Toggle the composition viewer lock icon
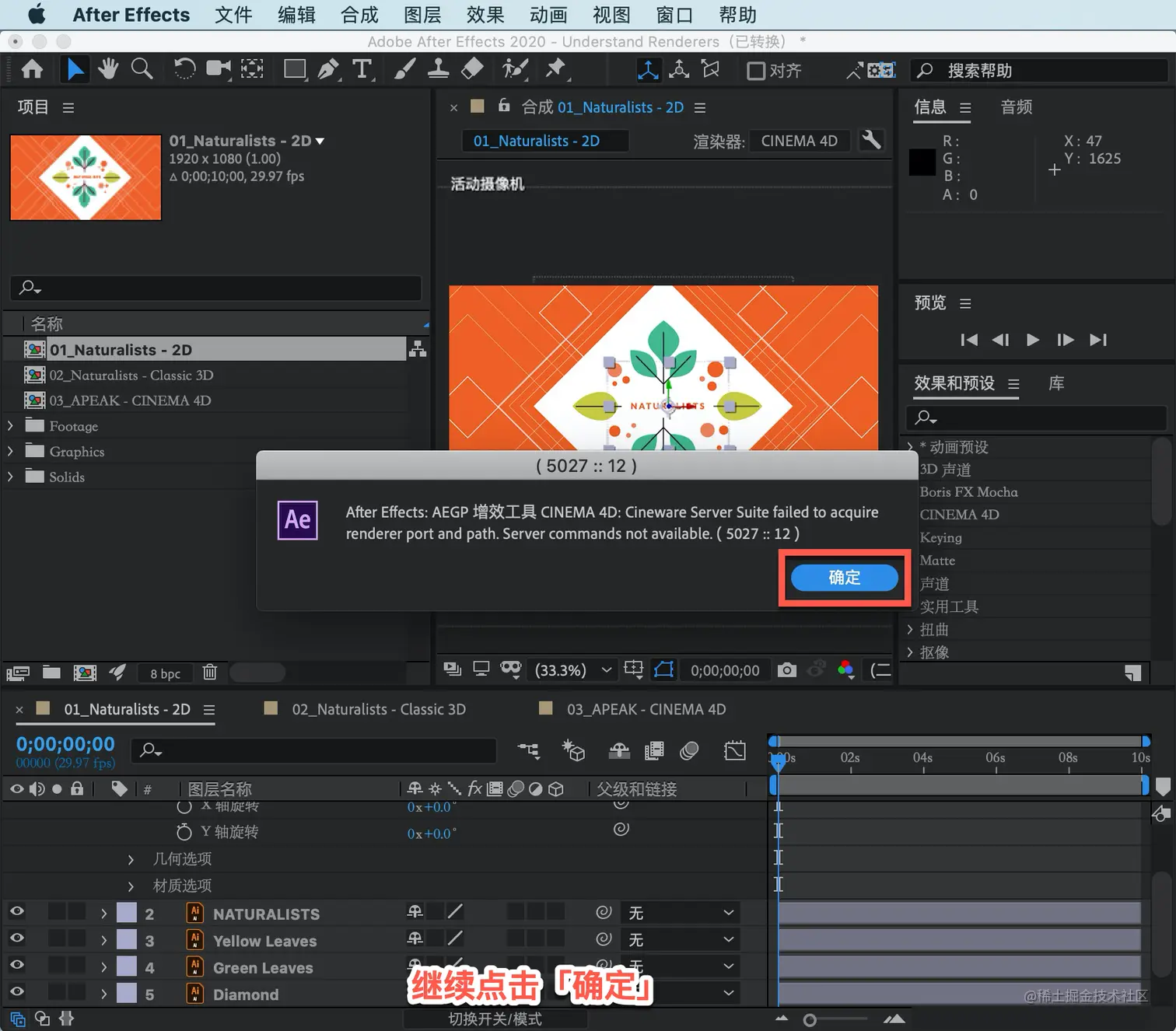1176x1031 pixels. pyautogui.click(x=504, y=106)
